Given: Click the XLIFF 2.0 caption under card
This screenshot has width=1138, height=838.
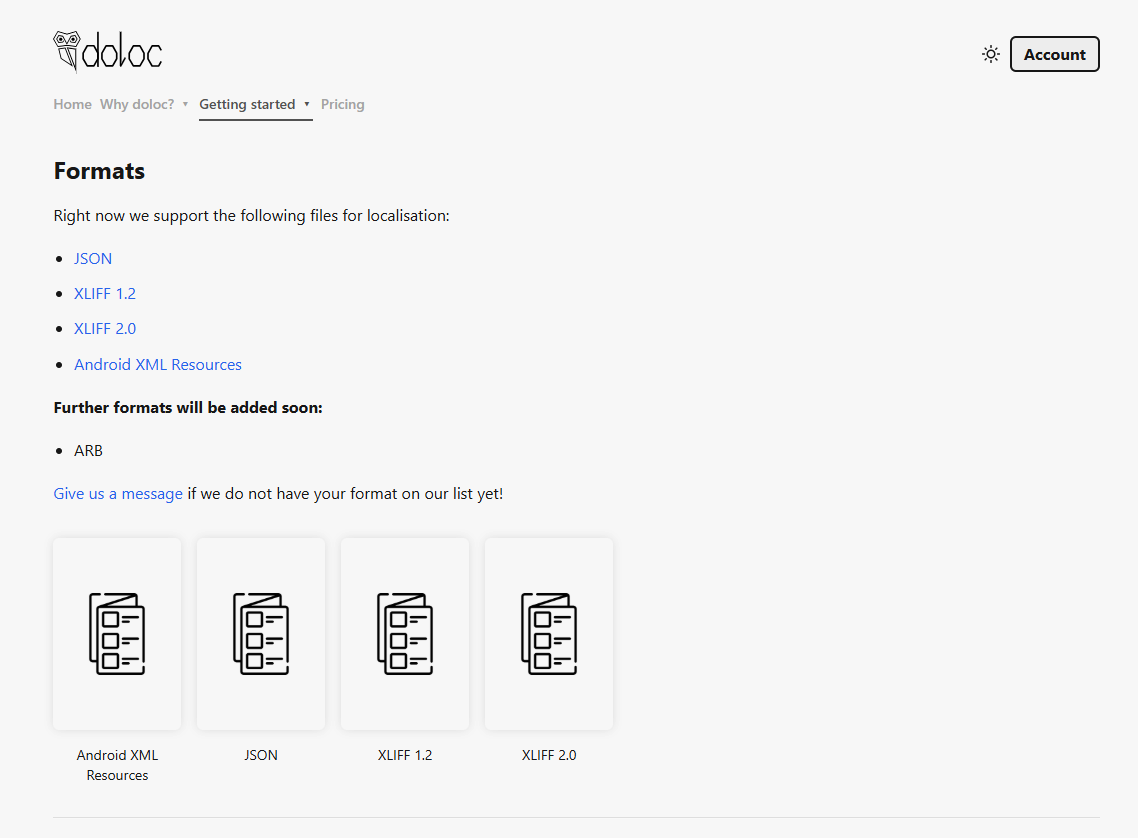Looking at the screenshot, I should (x=549, y=755).
